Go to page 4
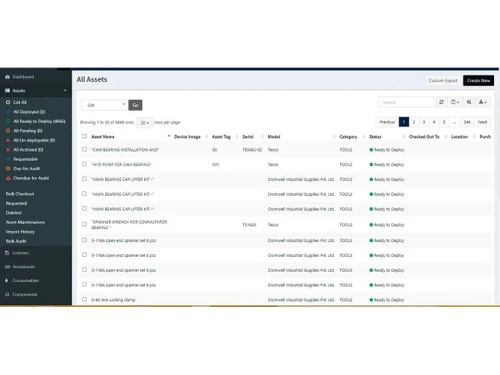500x375 pixels. pyautogui.click(x=434, y=122)
